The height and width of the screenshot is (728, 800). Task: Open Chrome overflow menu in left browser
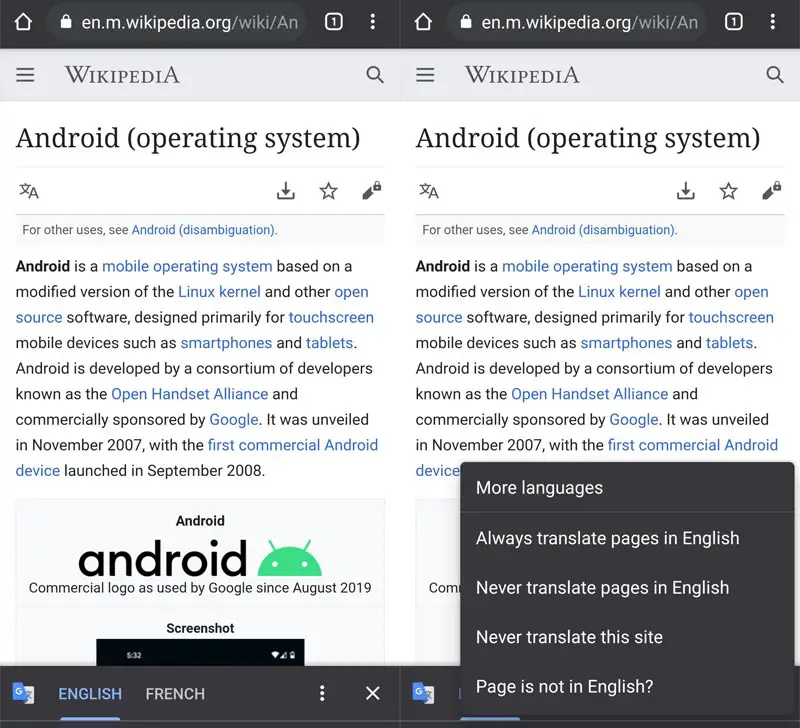373,22
